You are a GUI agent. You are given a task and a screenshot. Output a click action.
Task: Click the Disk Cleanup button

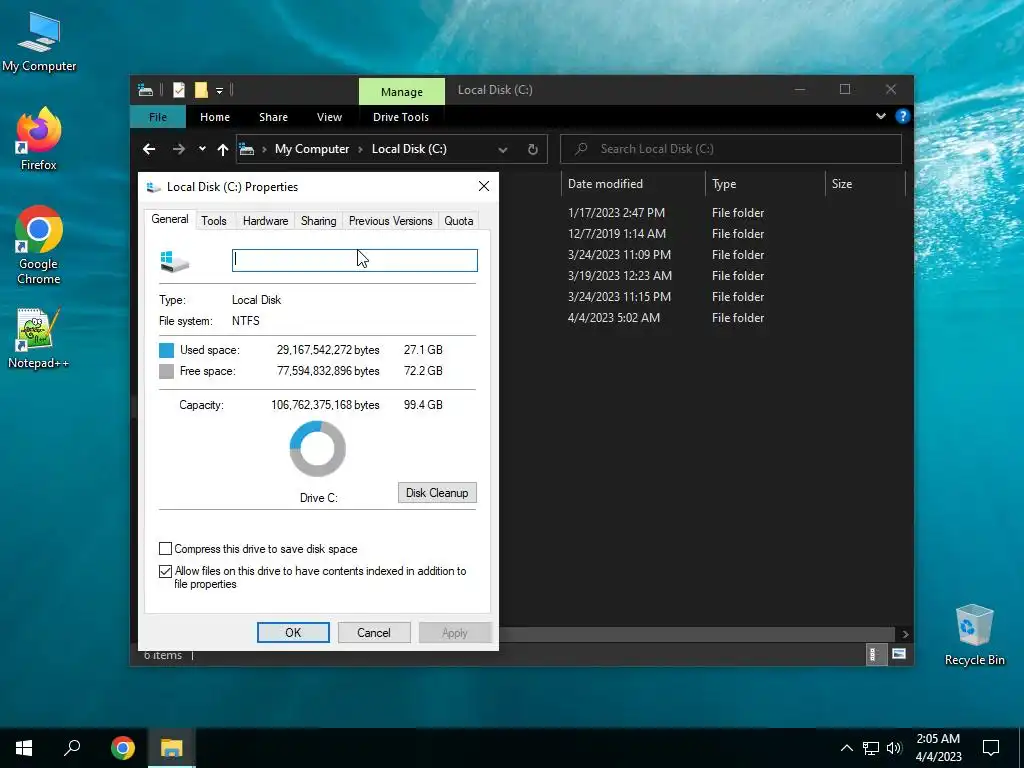tap(437, 492)
